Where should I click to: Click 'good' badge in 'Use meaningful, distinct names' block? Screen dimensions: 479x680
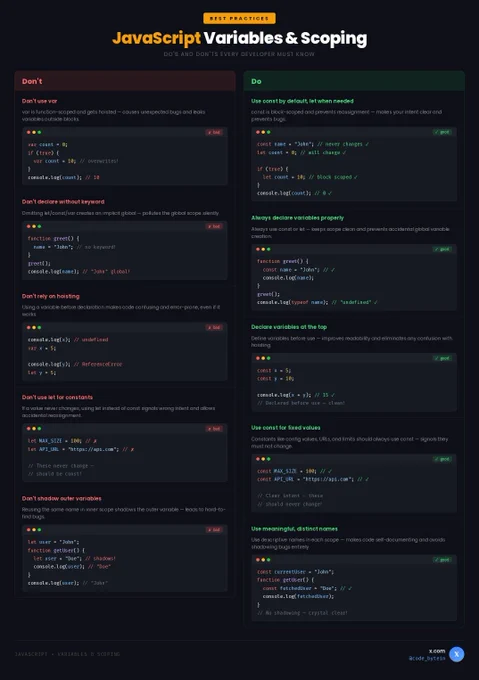(x=443, y=560)
